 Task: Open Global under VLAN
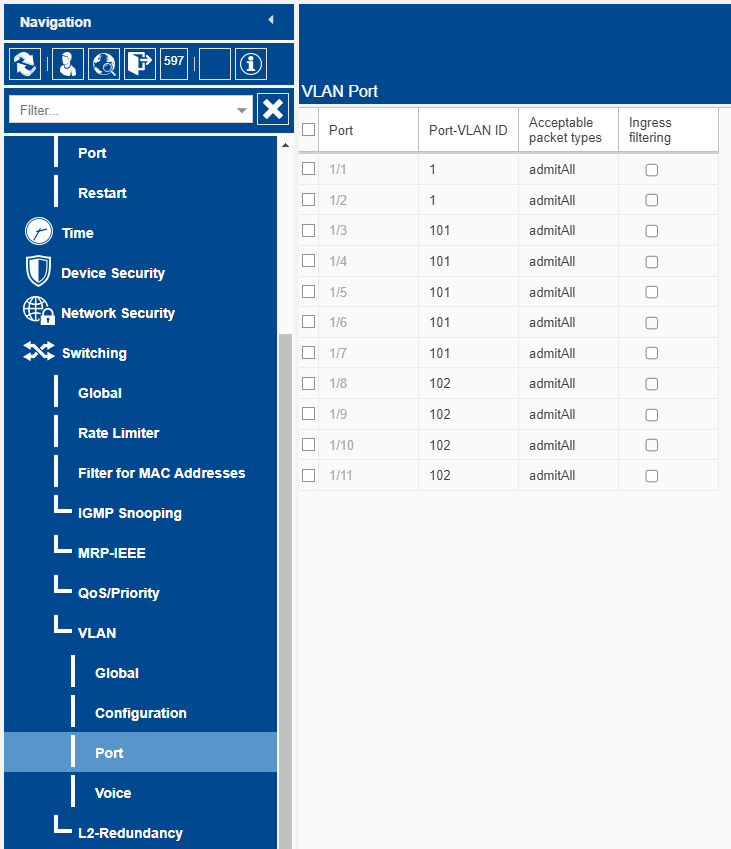click(x=117, y=673)
